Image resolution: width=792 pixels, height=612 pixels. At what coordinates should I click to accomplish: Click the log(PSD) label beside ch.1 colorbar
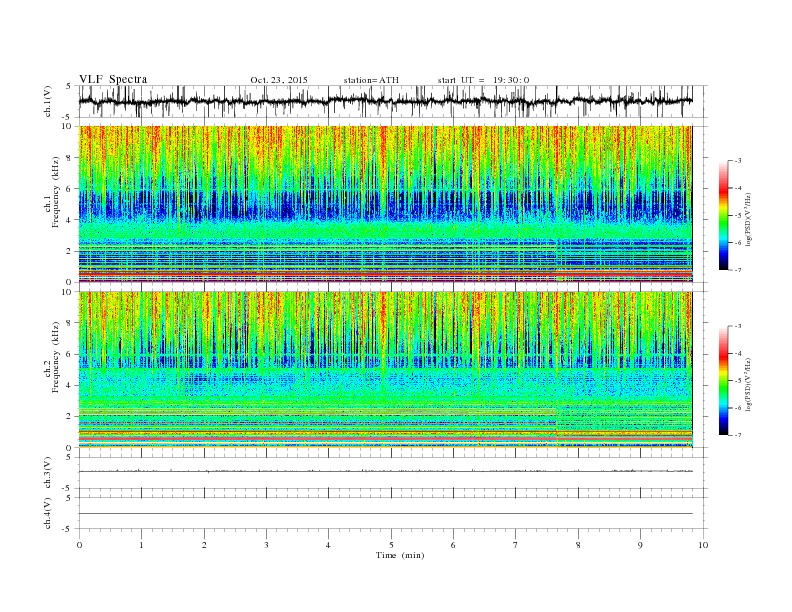[x=748, y=220]
